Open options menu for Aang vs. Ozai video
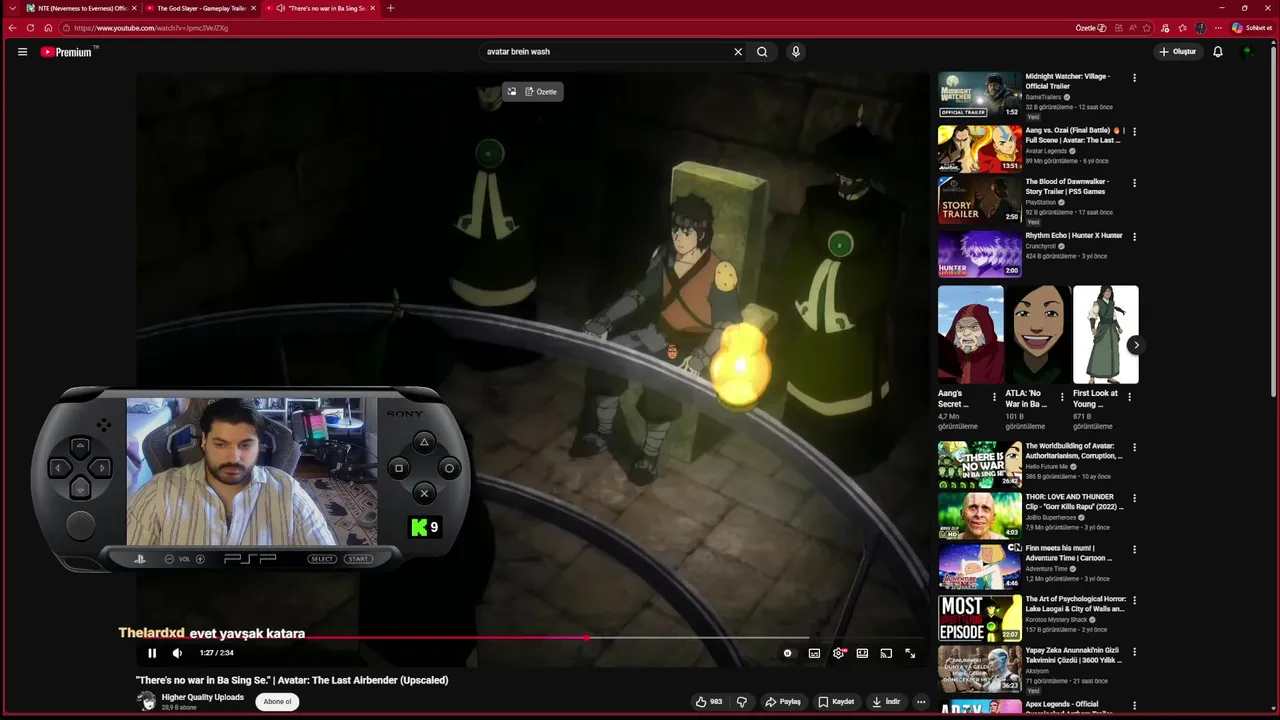Viewport: 1280px width, 720px height. (1134, 131)
